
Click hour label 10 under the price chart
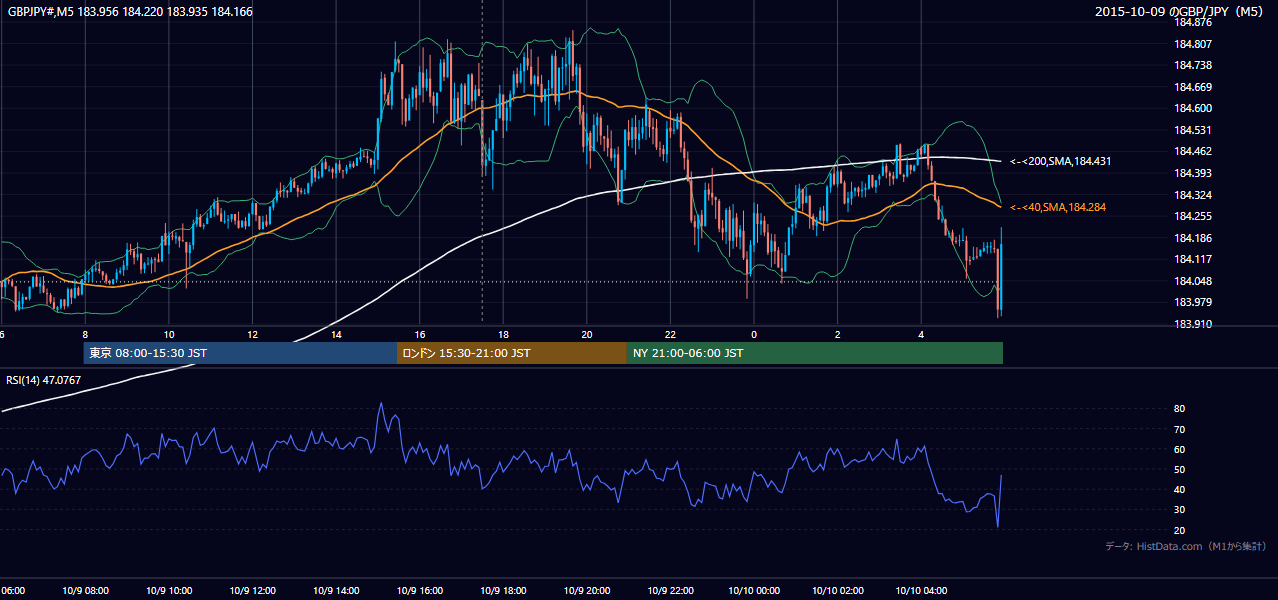[169, 335]
